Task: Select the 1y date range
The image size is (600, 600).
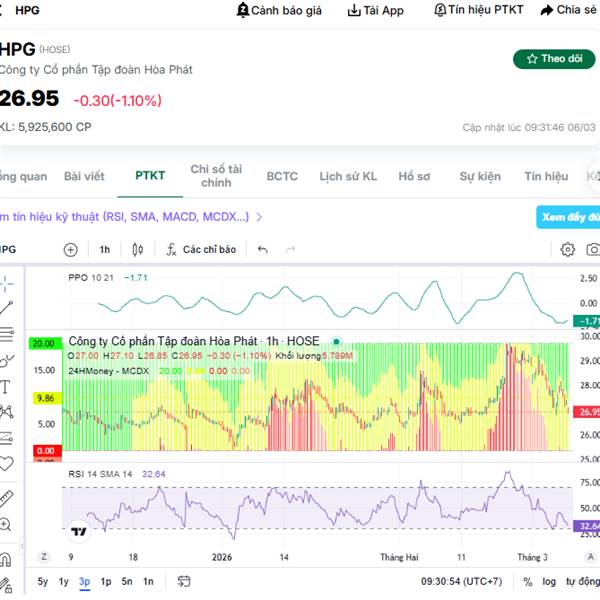Action: click(64, 581)
